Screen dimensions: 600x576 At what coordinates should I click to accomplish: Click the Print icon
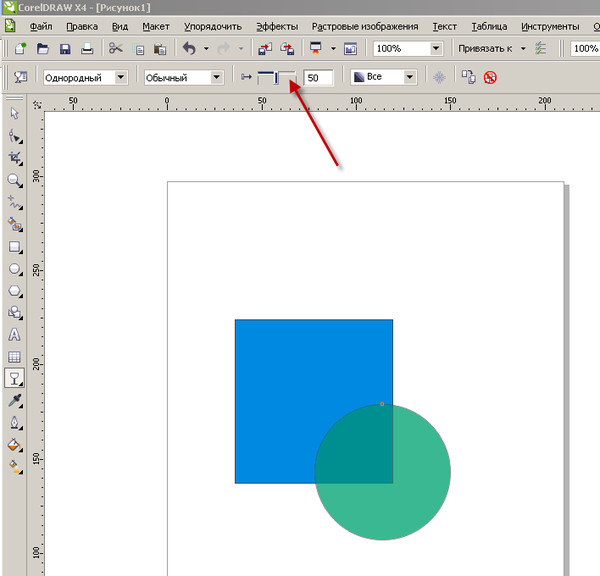tap(87, 49)
